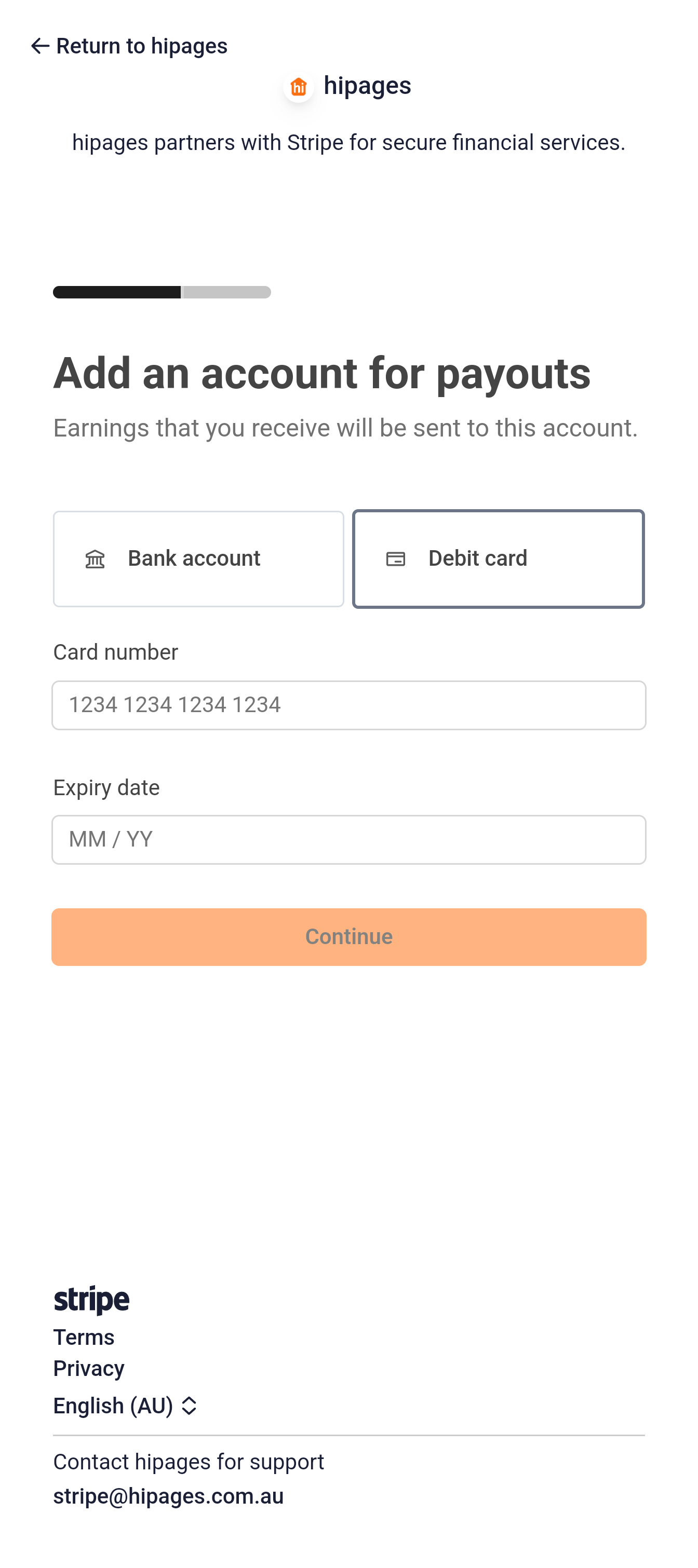This screenshot has width=698, height=1568.
Task: Click the hipages logo icon
Action: tap(299, 87)
